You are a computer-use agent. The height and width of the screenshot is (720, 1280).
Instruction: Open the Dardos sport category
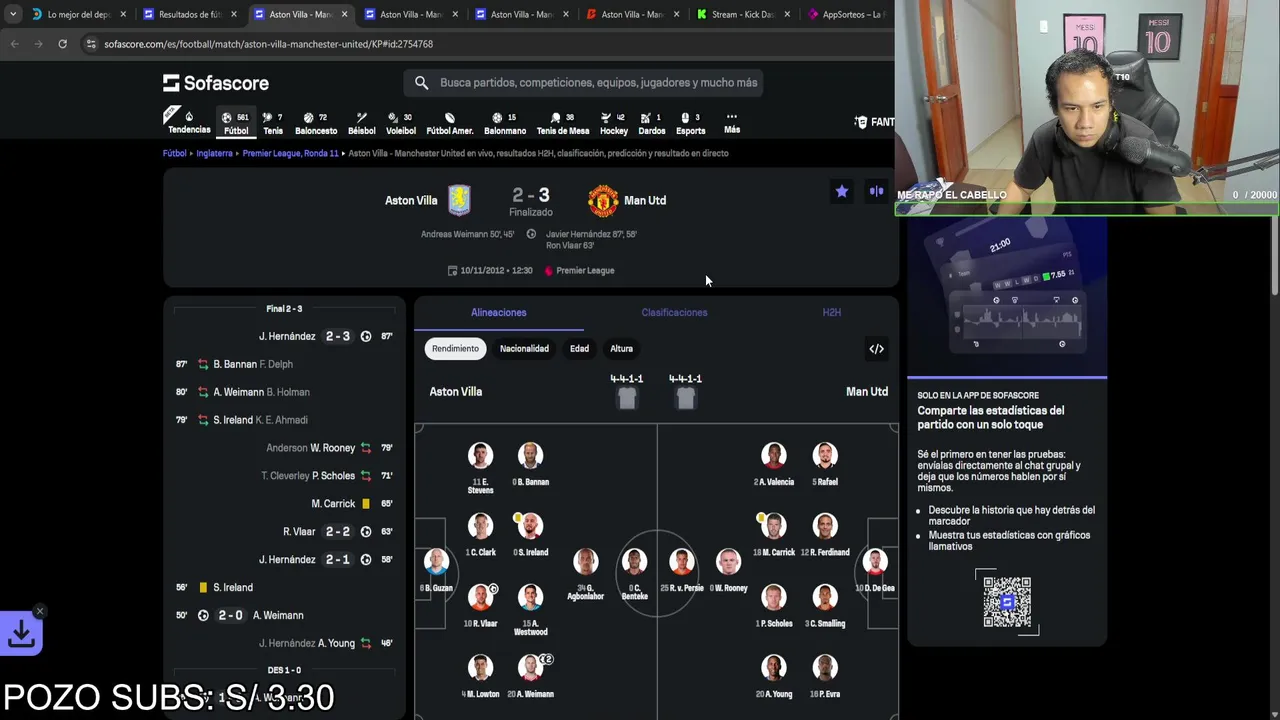[x=652, y=122]
